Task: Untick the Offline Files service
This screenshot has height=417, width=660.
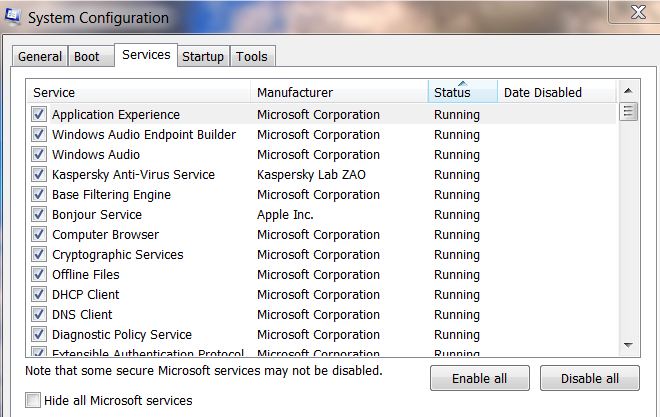Action: [39, 275]
